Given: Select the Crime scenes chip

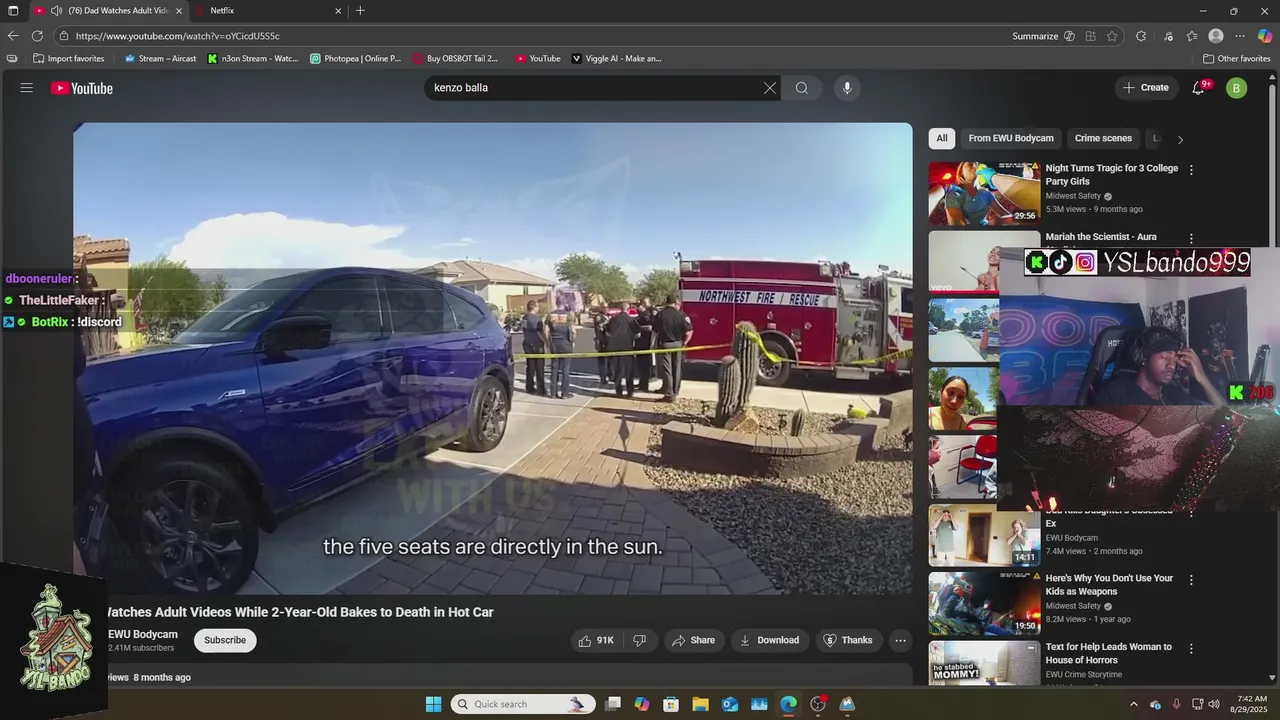Looking at the screenshot, I should tap(1103, 139).
